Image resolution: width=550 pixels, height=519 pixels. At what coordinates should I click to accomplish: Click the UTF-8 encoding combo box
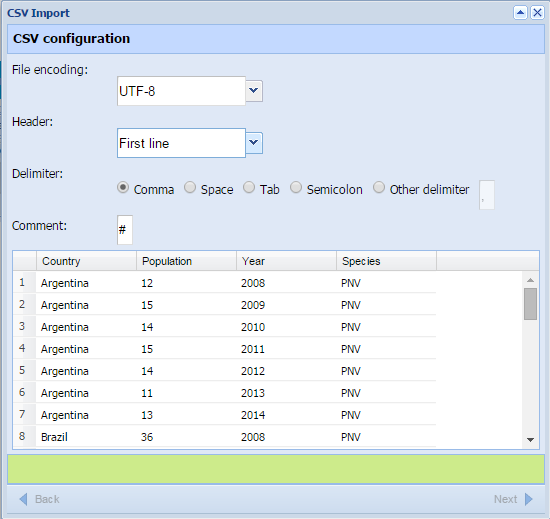181,91
